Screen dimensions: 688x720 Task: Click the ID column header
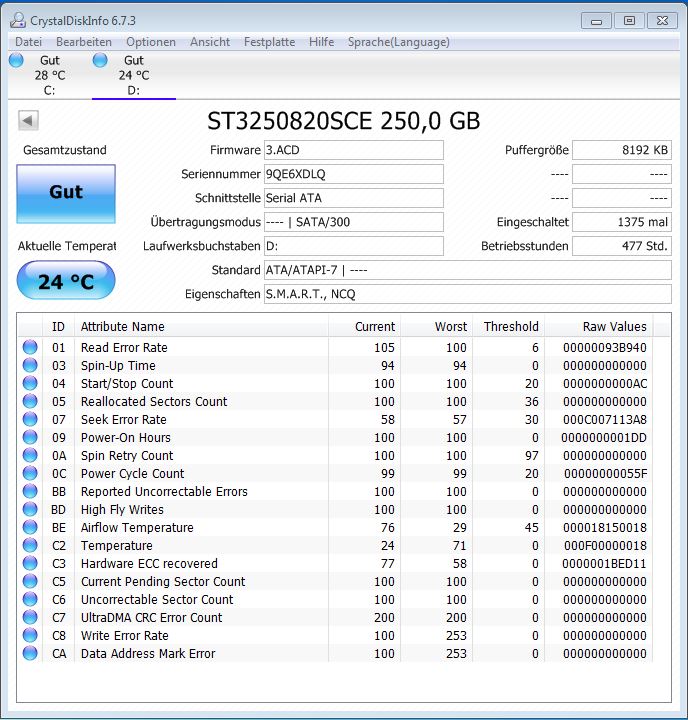tap(58, 326)
